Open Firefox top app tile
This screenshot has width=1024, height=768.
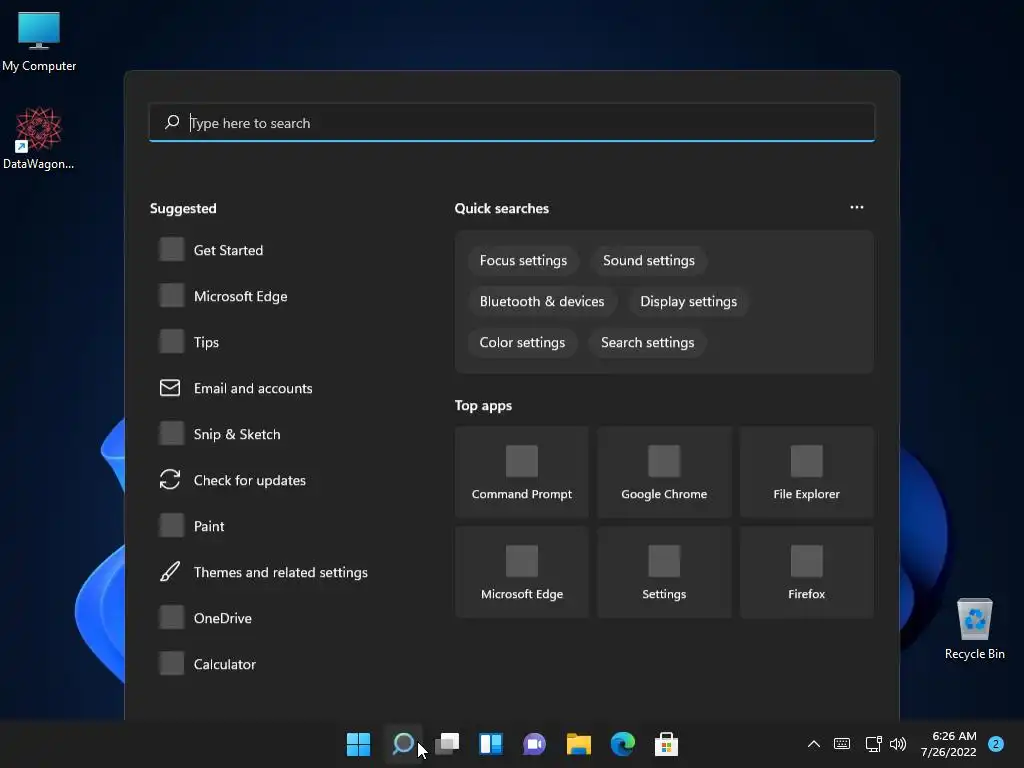(807, 572)
